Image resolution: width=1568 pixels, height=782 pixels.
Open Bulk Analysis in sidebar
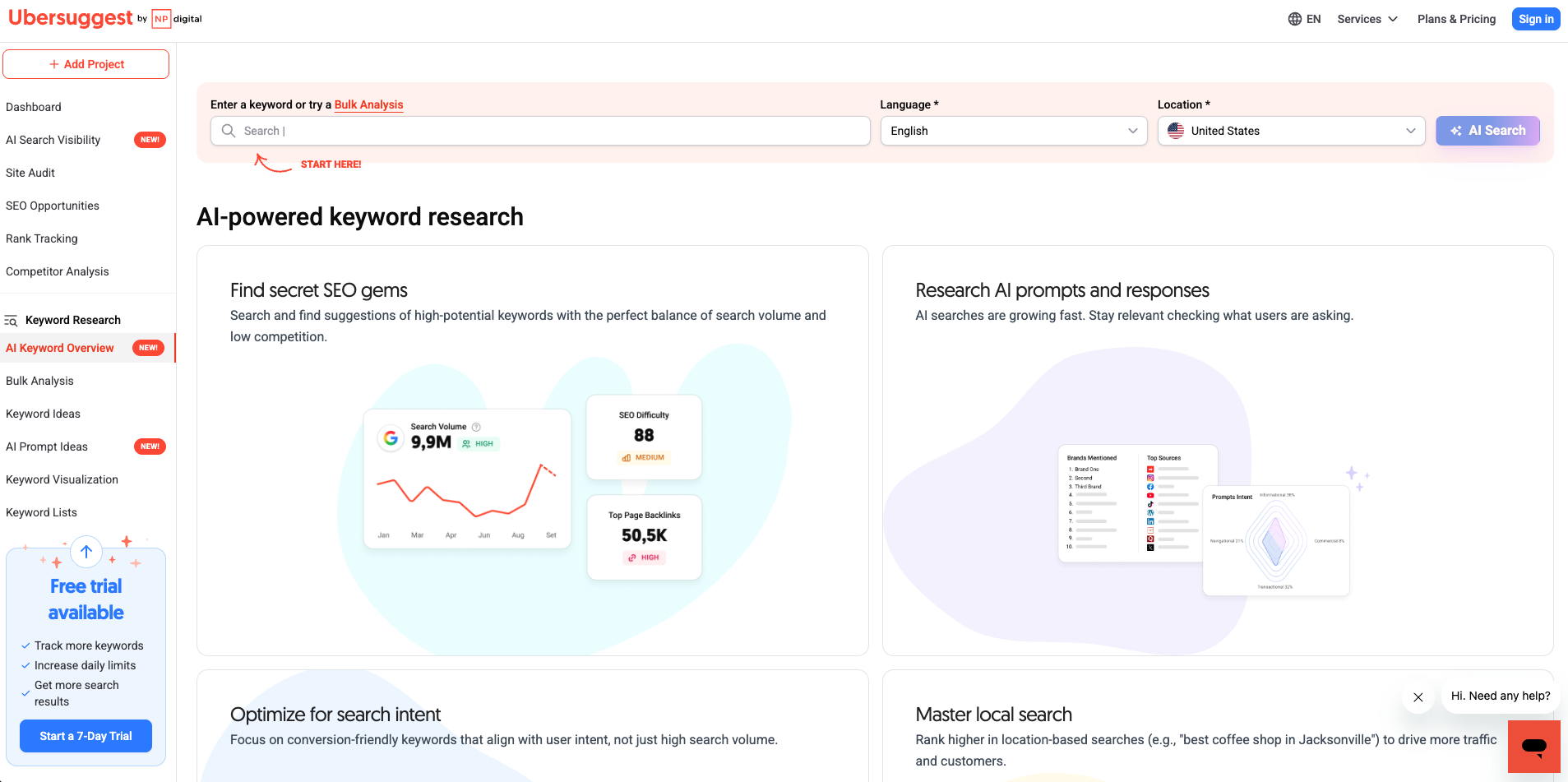click(39, 381)
